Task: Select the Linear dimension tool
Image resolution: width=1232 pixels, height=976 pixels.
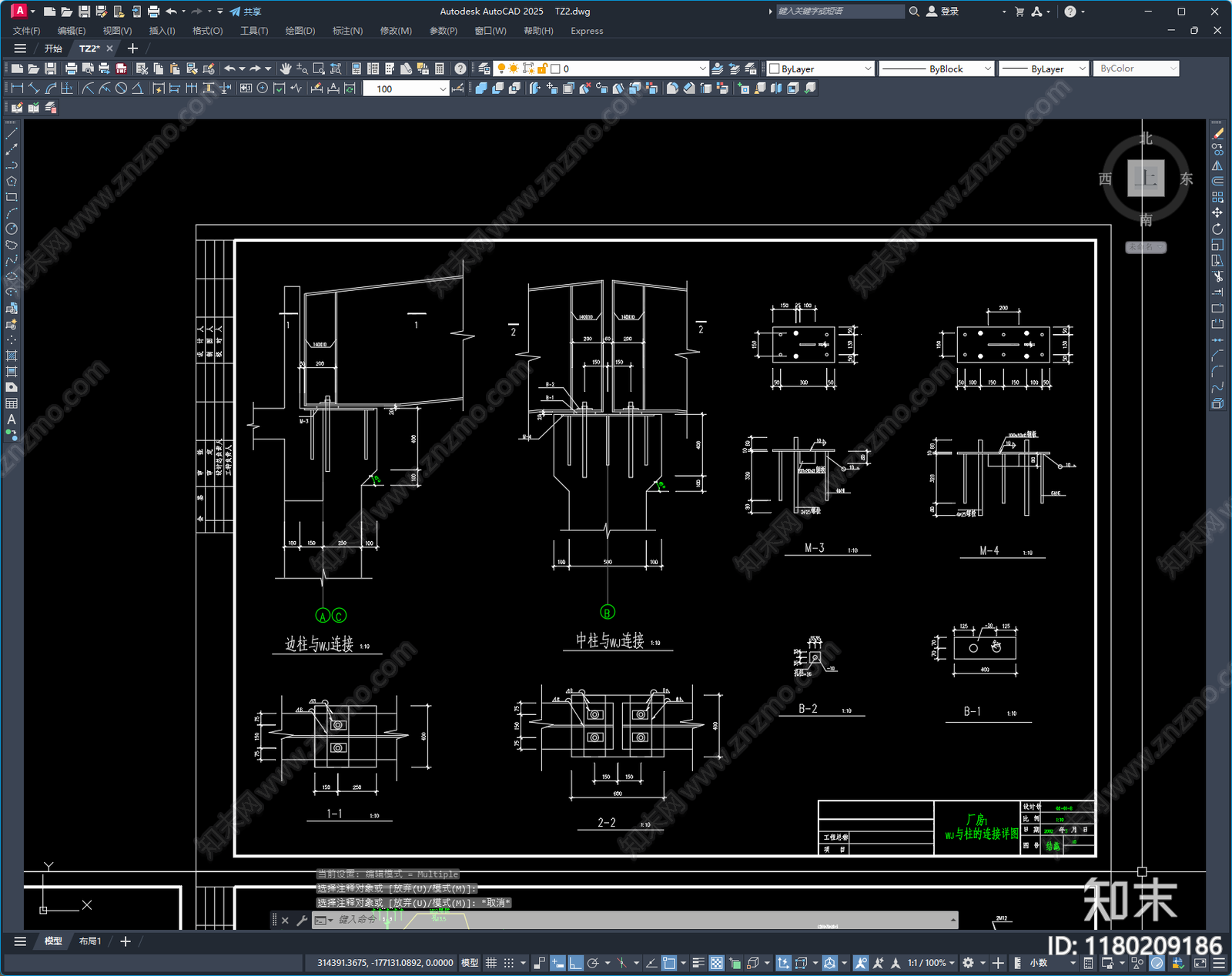Action: pos(17,89)
